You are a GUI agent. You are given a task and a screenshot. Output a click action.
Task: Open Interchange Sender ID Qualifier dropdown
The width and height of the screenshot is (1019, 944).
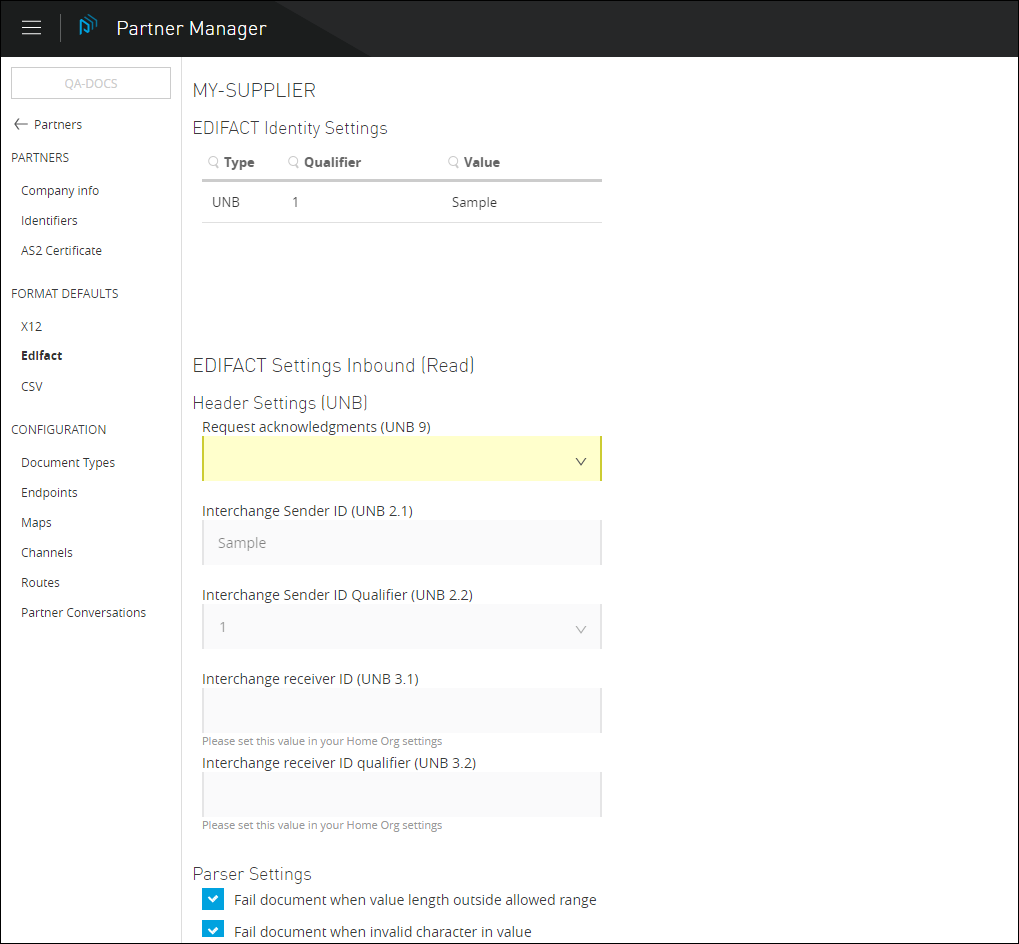pyautogui.click(x=401, y=628)
